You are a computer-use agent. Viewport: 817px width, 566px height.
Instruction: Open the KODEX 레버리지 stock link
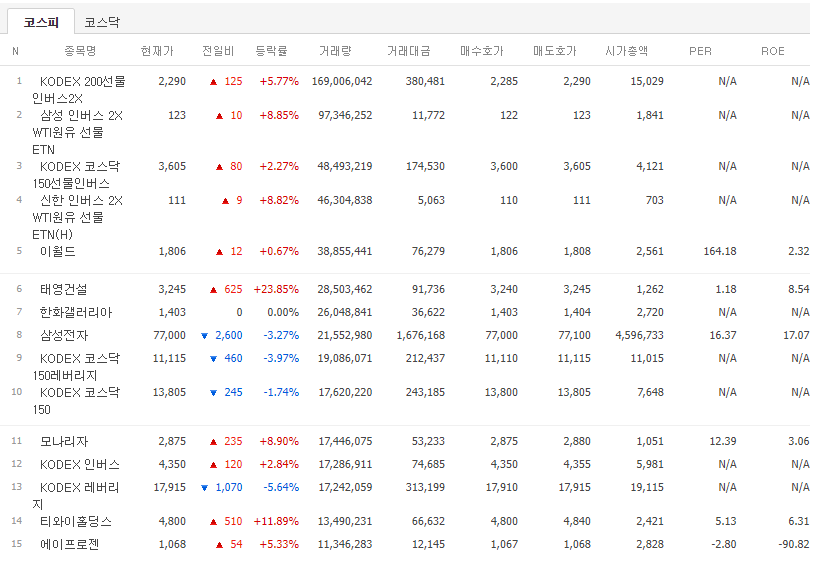76,496
